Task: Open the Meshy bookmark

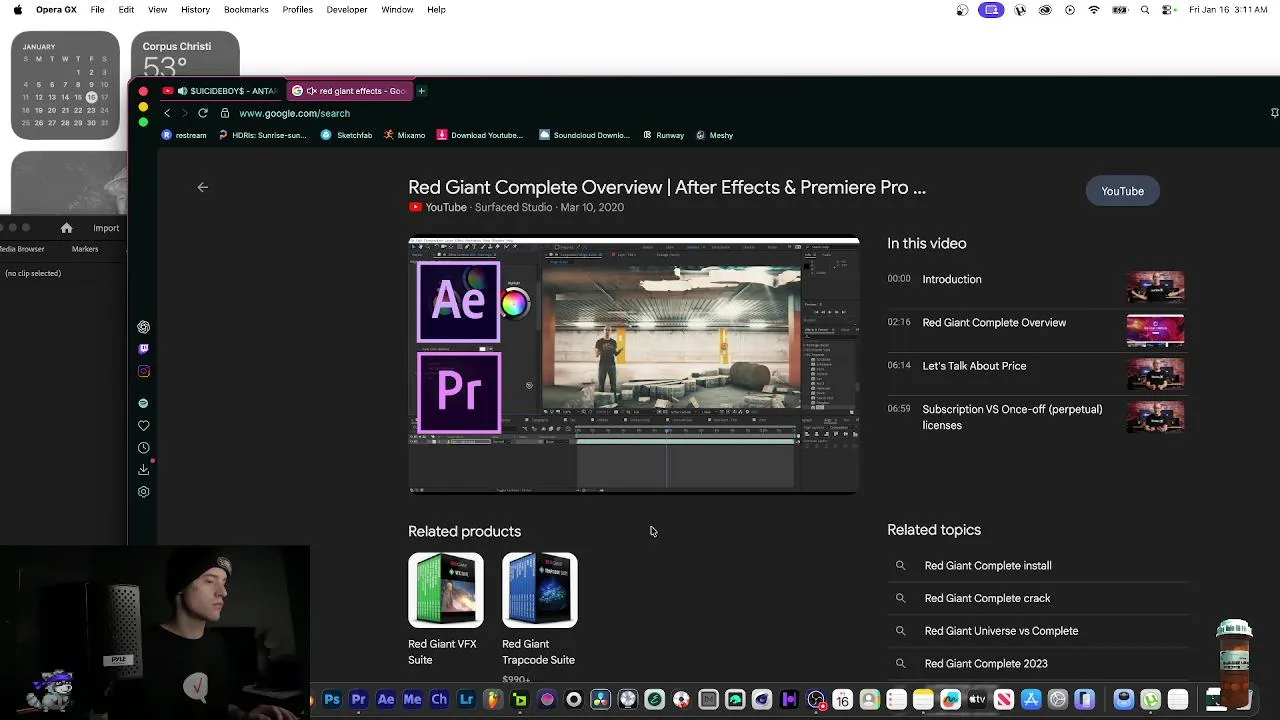Action: point(715,135)
